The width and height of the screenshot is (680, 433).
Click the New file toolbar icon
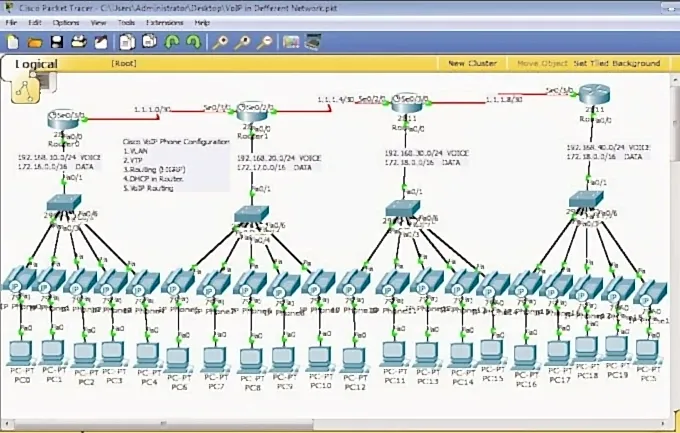(x=13, y=42)
